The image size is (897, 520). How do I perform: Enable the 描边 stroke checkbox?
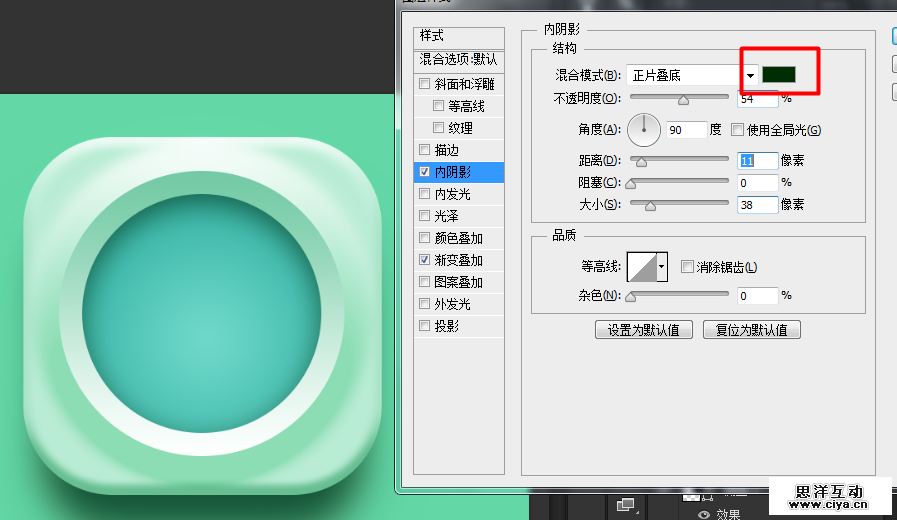(x=424, y=150)
